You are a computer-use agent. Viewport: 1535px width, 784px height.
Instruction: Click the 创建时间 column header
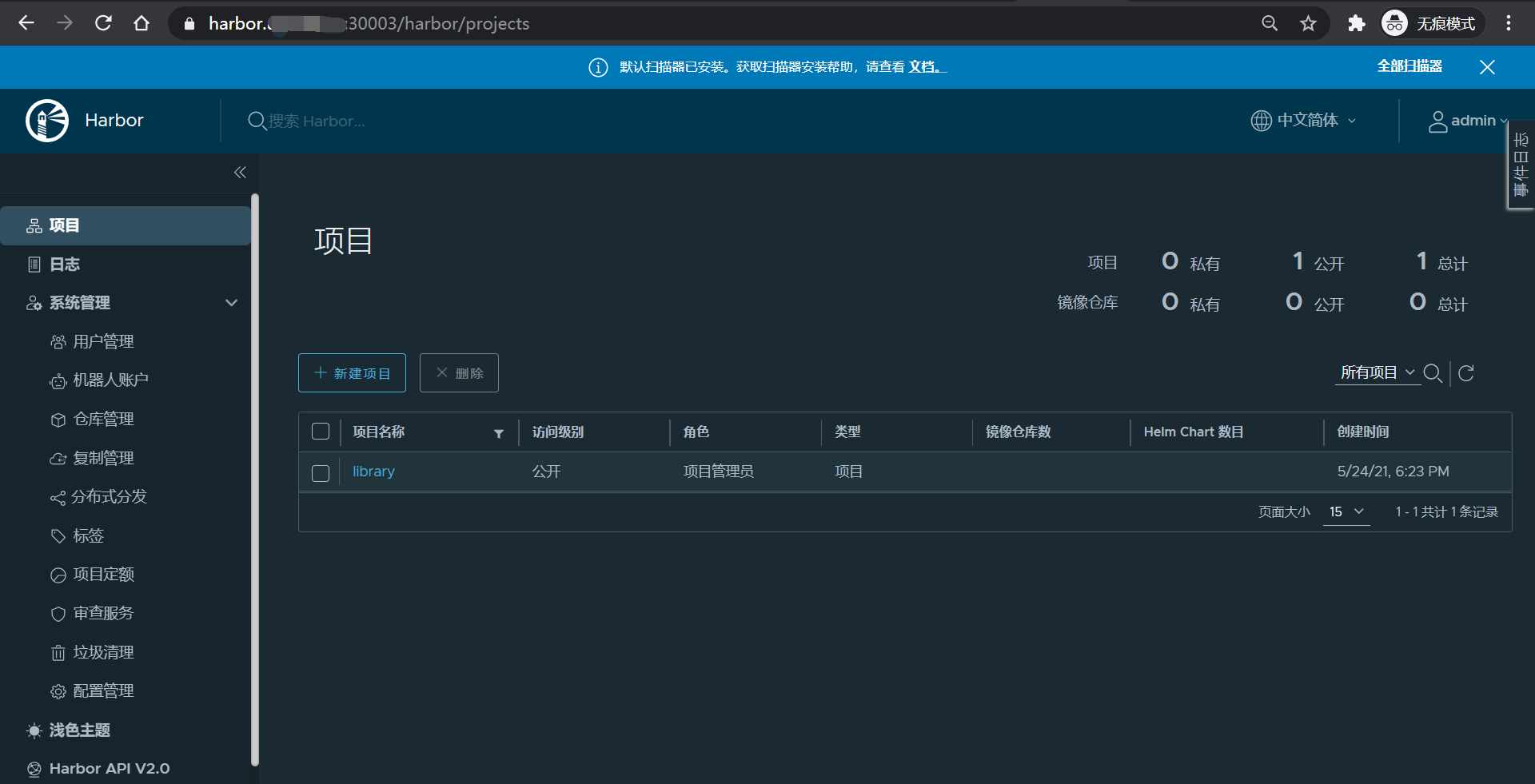pos(1363,432)
